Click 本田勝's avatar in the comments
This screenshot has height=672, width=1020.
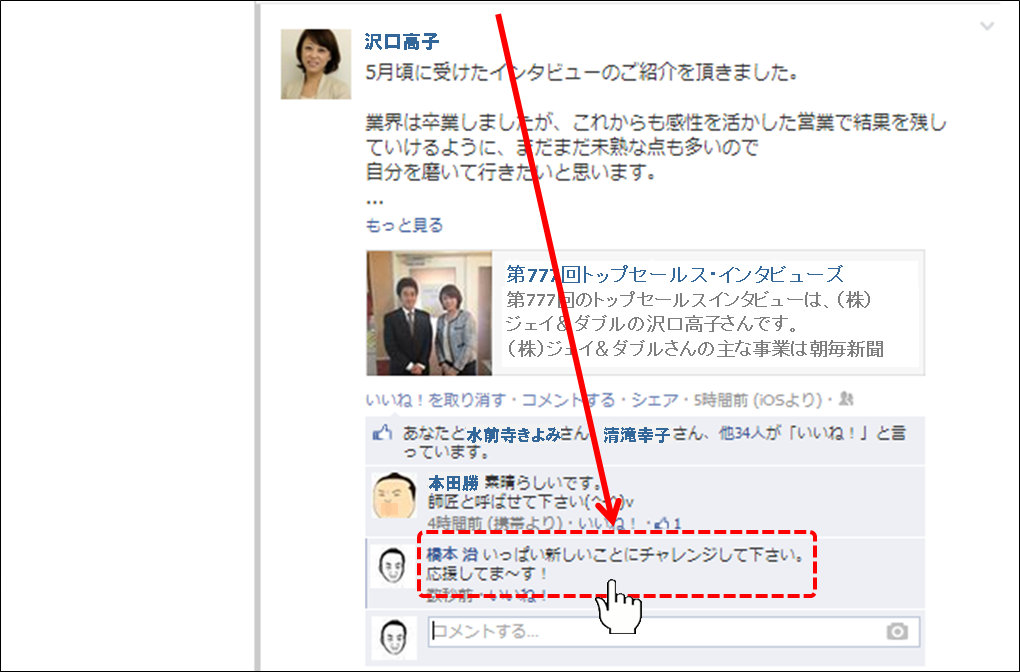tap(393, 495)
